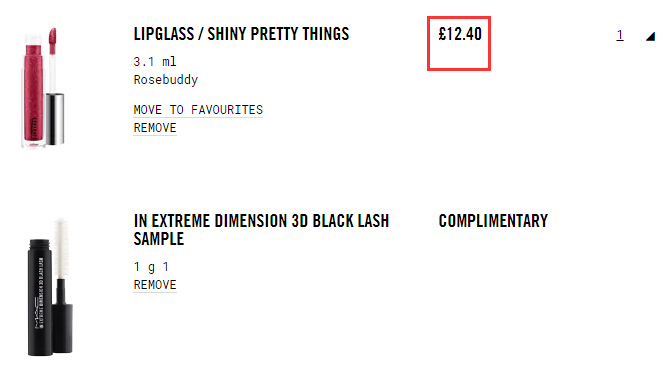Viewport: 663px width, 375px height.
Task: Remove the Lipglass item from bag
Action: point(155,128)
